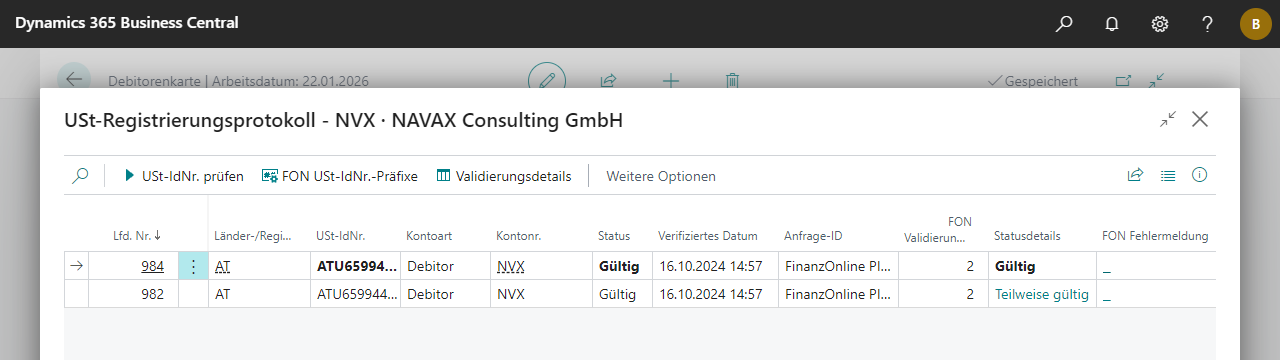Open the help question mark
Screen dimensions: 1280x360
click(1208, 23)
